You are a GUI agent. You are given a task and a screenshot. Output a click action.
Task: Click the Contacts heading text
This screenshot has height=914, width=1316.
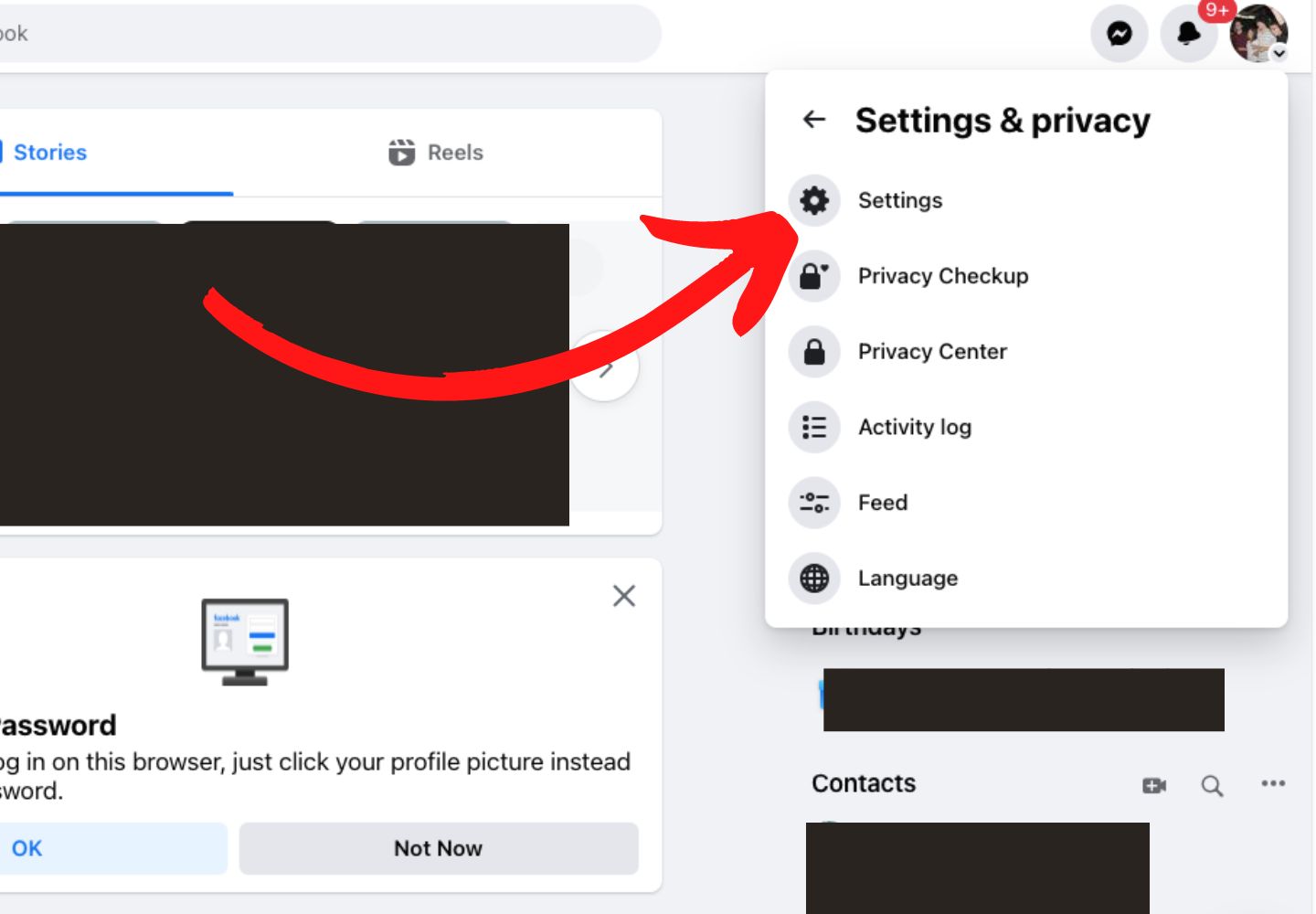(x=864, y=783)
